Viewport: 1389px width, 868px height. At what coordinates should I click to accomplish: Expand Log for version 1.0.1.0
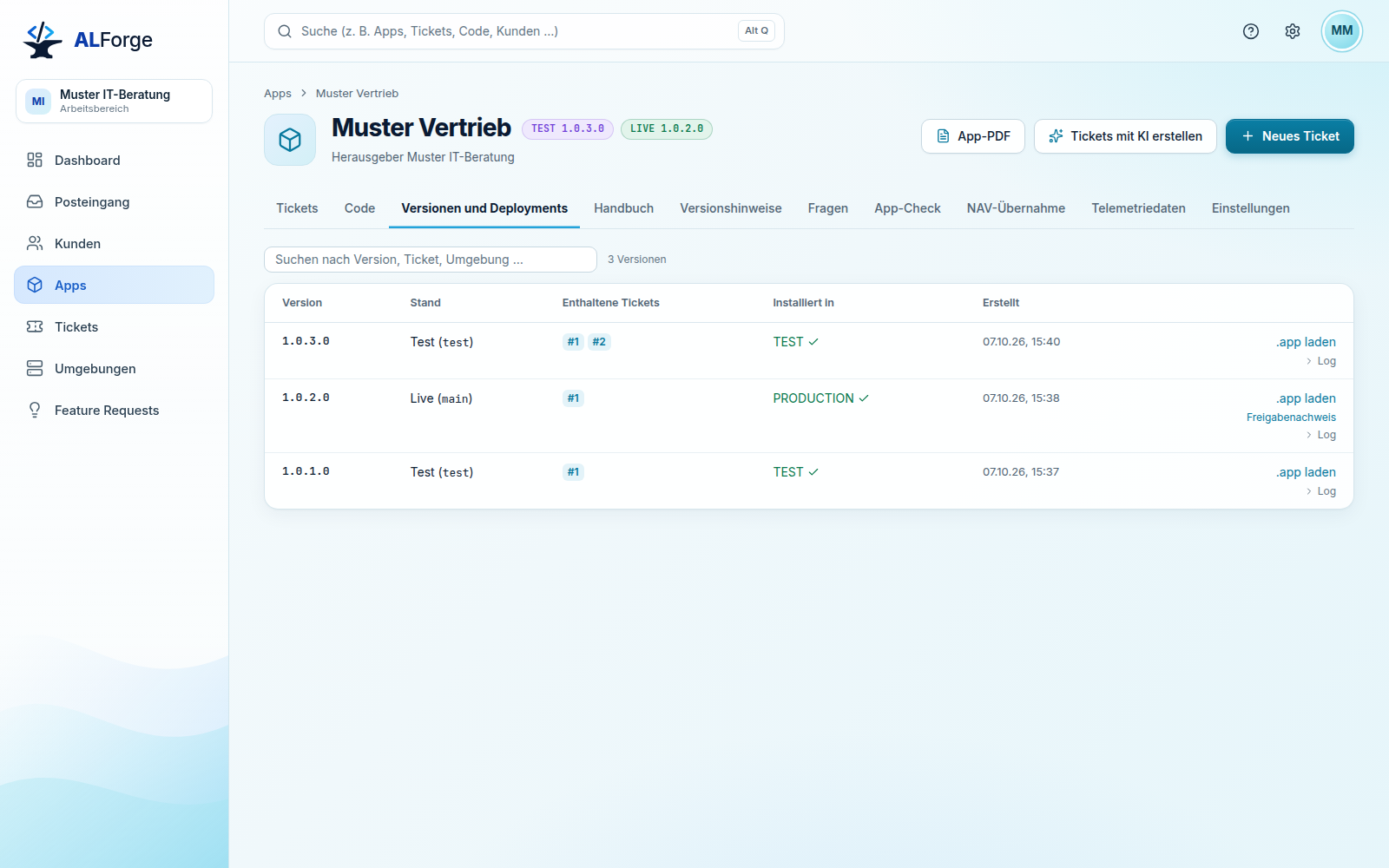[1320, 491]
